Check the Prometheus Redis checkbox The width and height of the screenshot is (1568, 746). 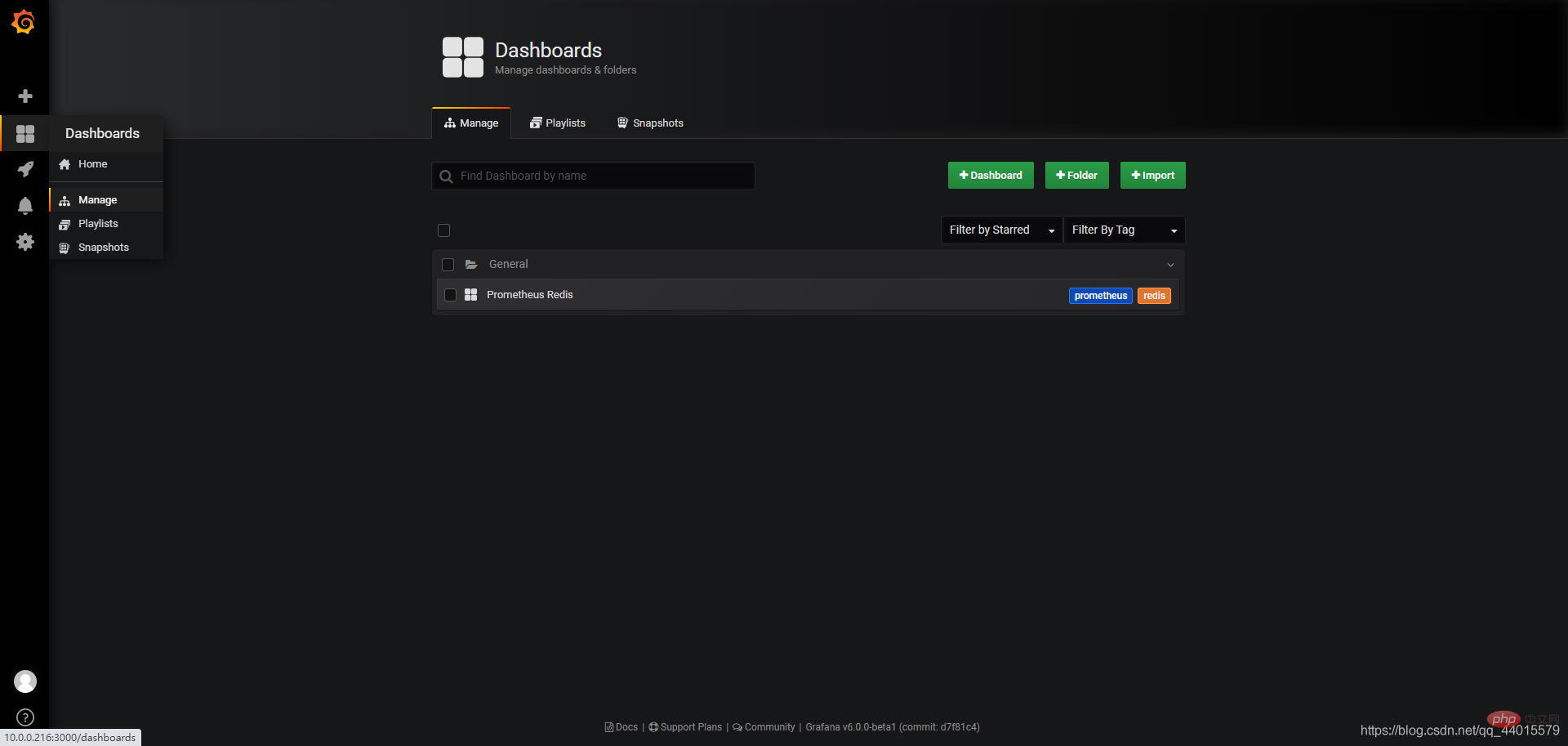tap(450, 295)
